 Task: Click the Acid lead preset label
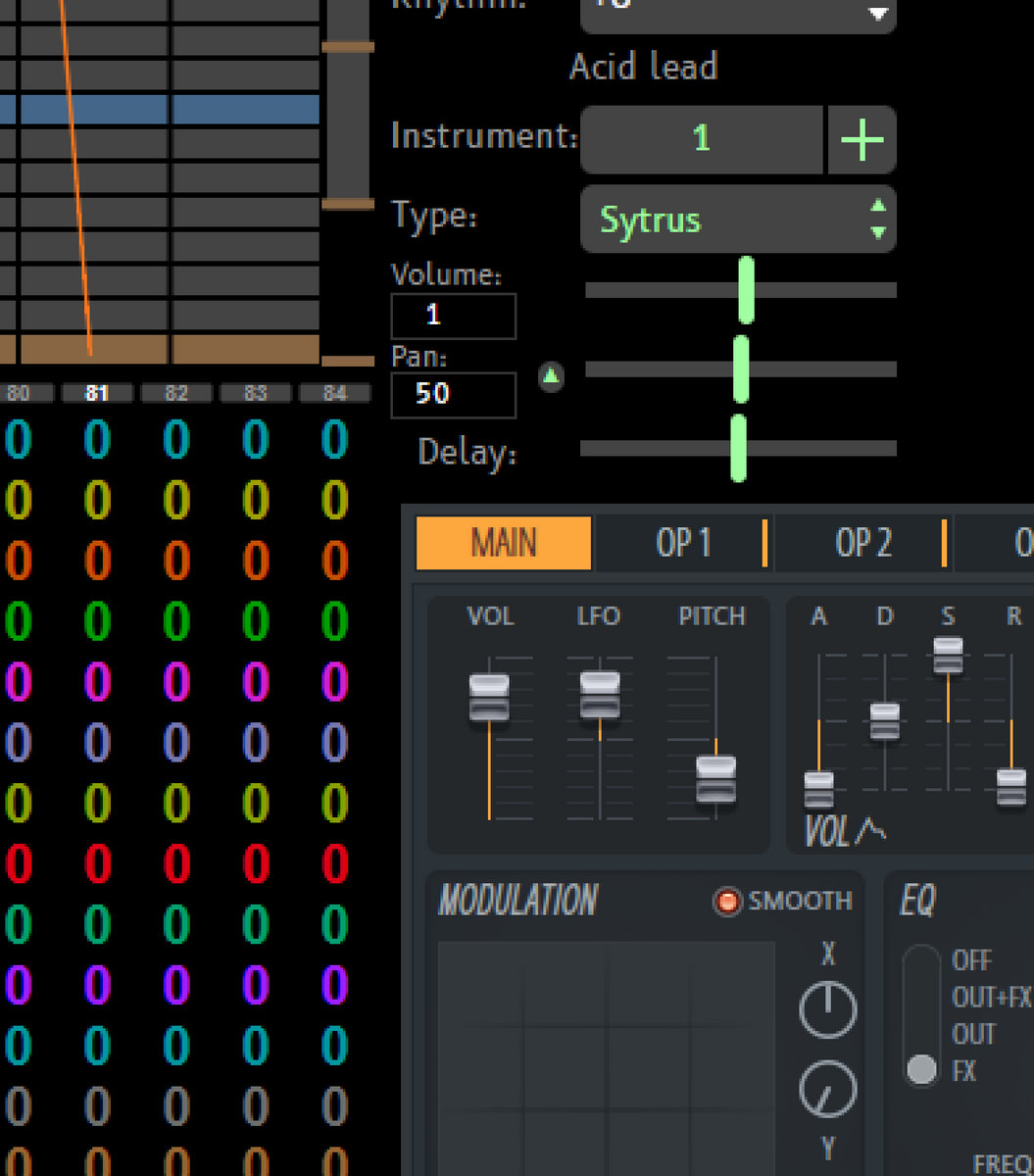point(644,68)
